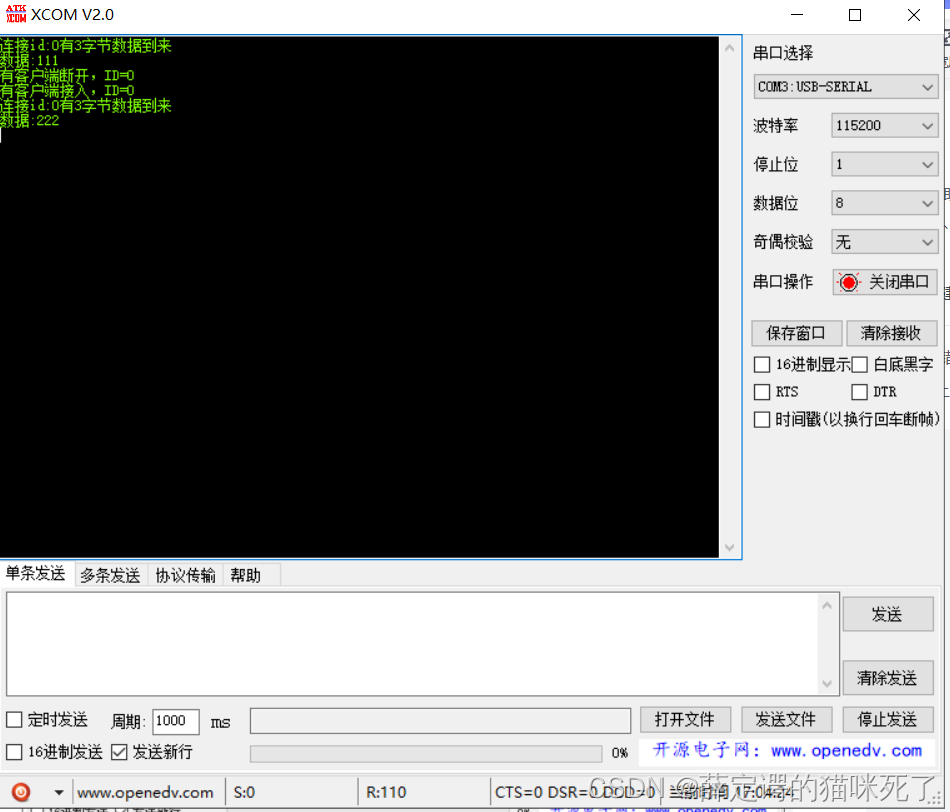950x812 pixels.
Task: Click the 清除发送 button
Action: [888, 677]
